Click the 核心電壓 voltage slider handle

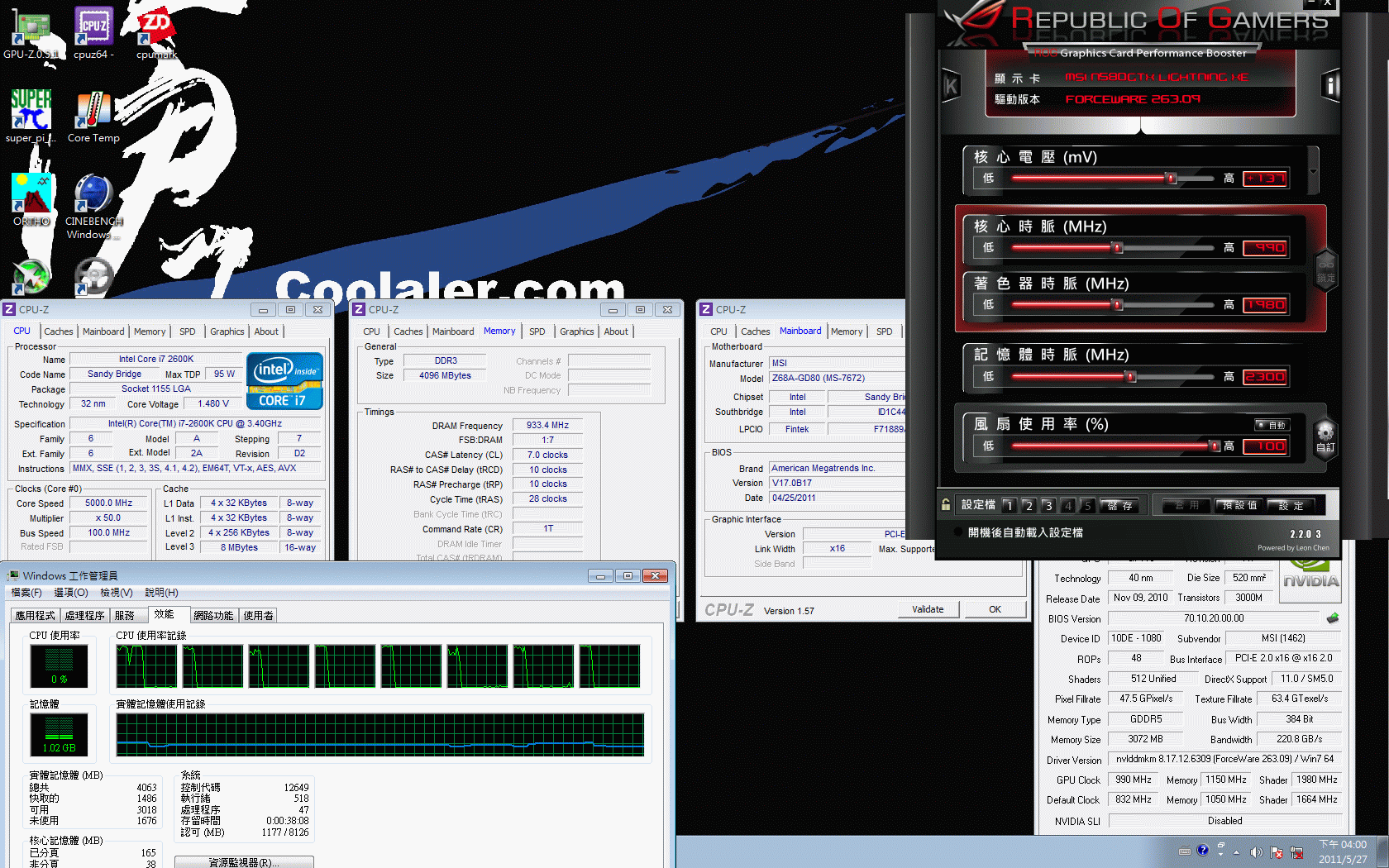point(1171,178)
